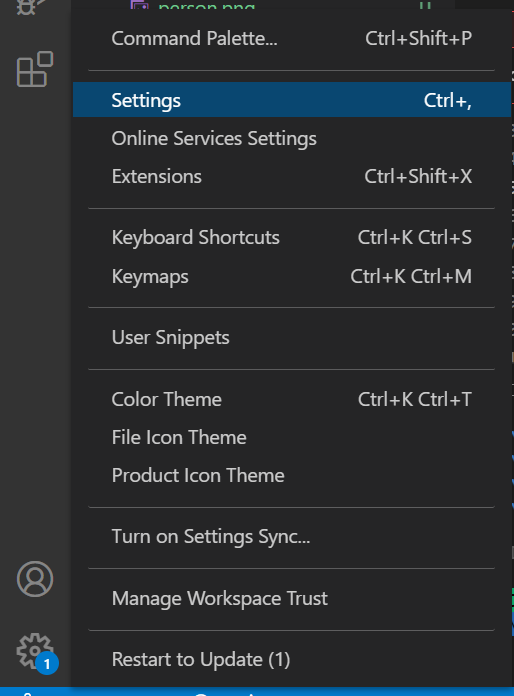This screenshot has width=514, height=696.
Task: Select Keymaps menu item
Action: click(292, 276)
